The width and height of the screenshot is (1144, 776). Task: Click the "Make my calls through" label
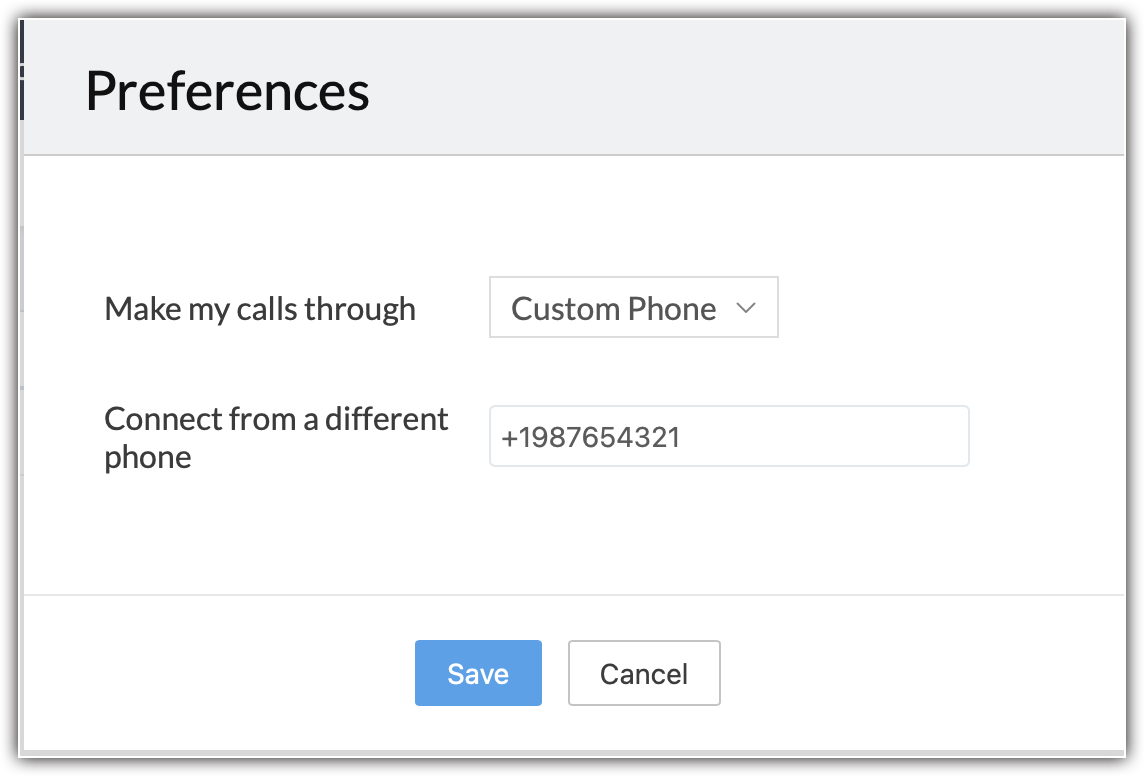tap(259, 309)
